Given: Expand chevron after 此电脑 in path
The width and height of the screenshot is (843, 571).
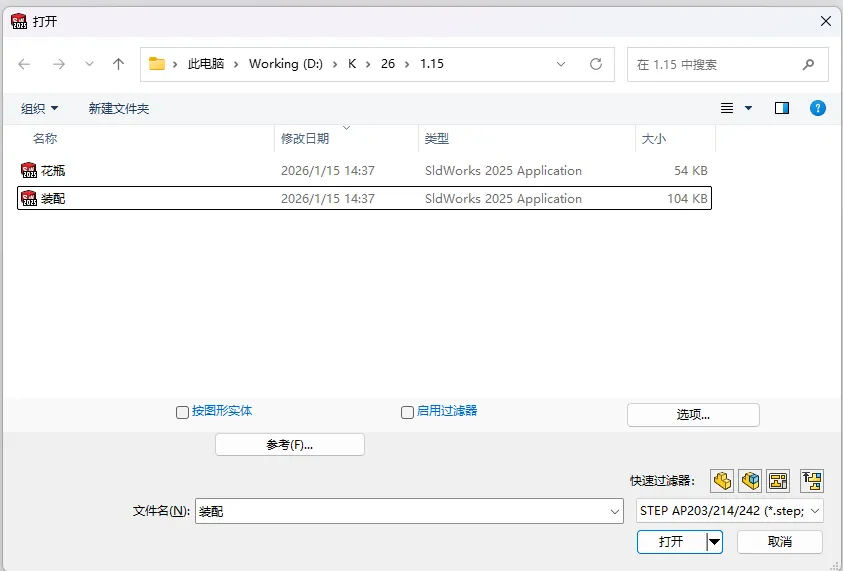Looking at the screenshot, I should [x=235, y=64].
